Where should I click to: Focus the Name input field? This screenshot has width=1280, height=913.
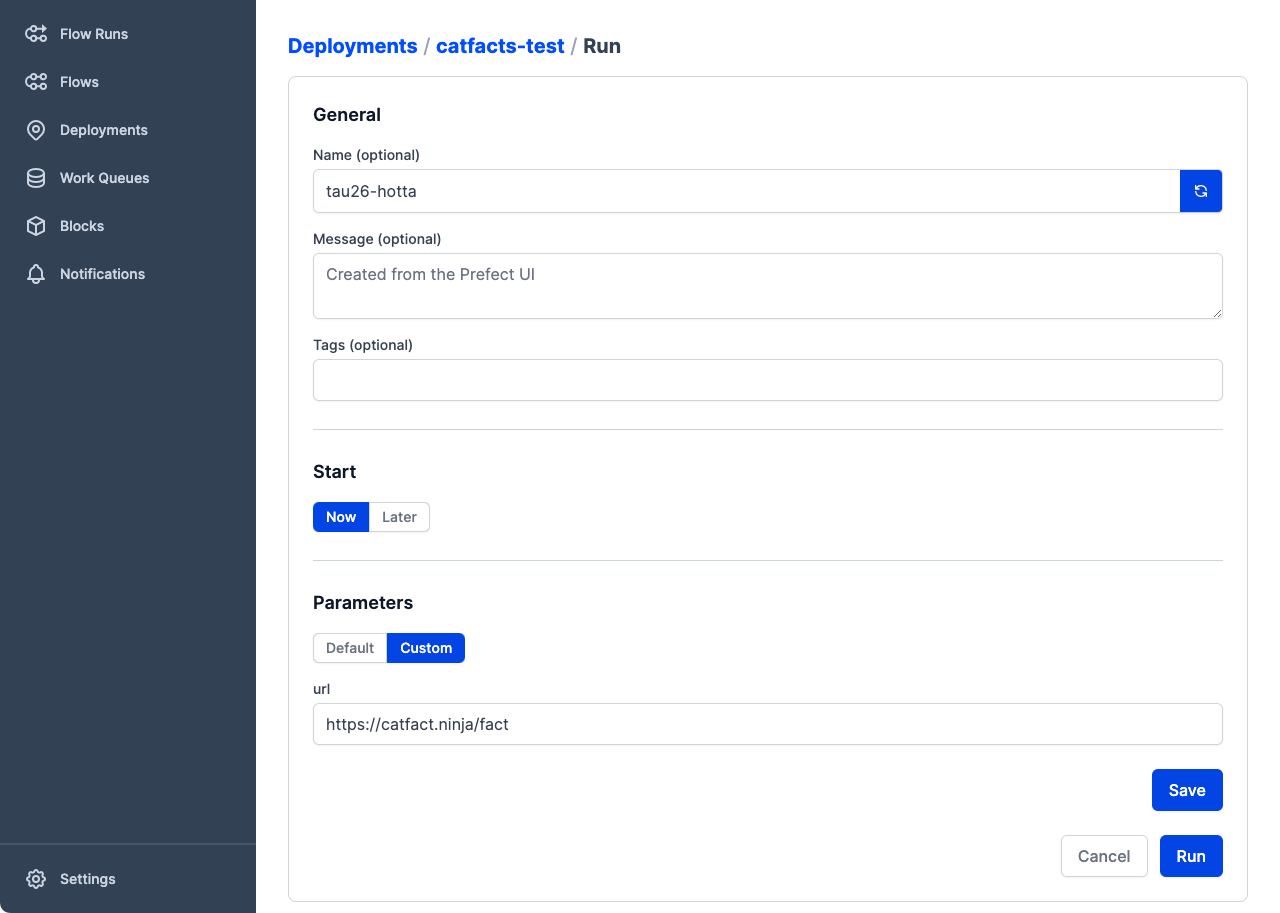click(747, 191)
